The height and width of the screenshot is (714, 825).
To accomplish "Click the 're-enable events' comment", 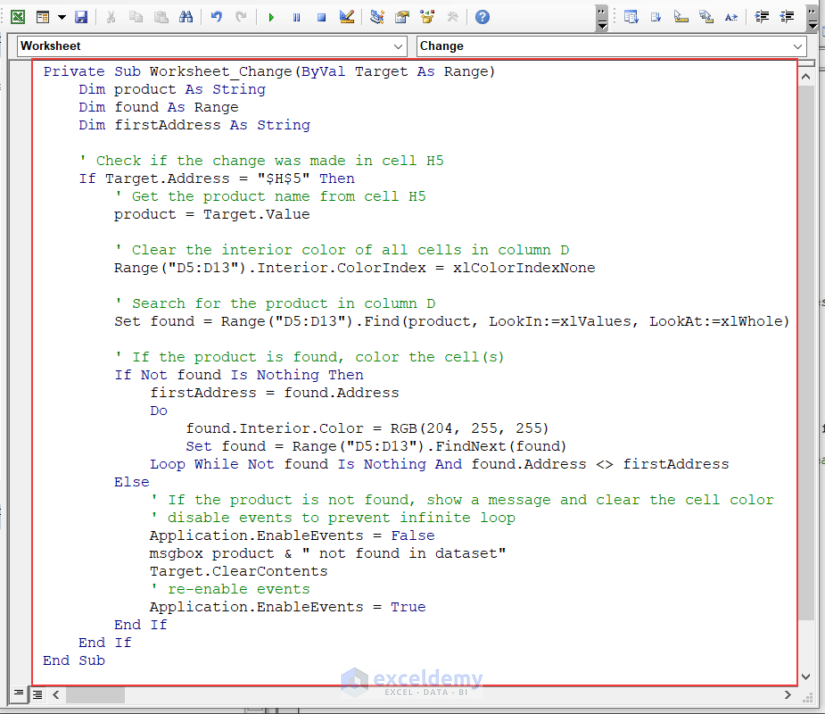I will (230, 589).
